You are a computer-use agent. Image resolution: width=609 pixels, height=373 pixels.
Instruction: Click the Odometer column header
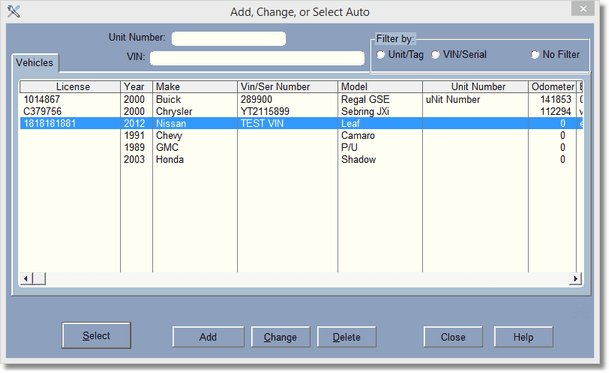click(552, 86)
